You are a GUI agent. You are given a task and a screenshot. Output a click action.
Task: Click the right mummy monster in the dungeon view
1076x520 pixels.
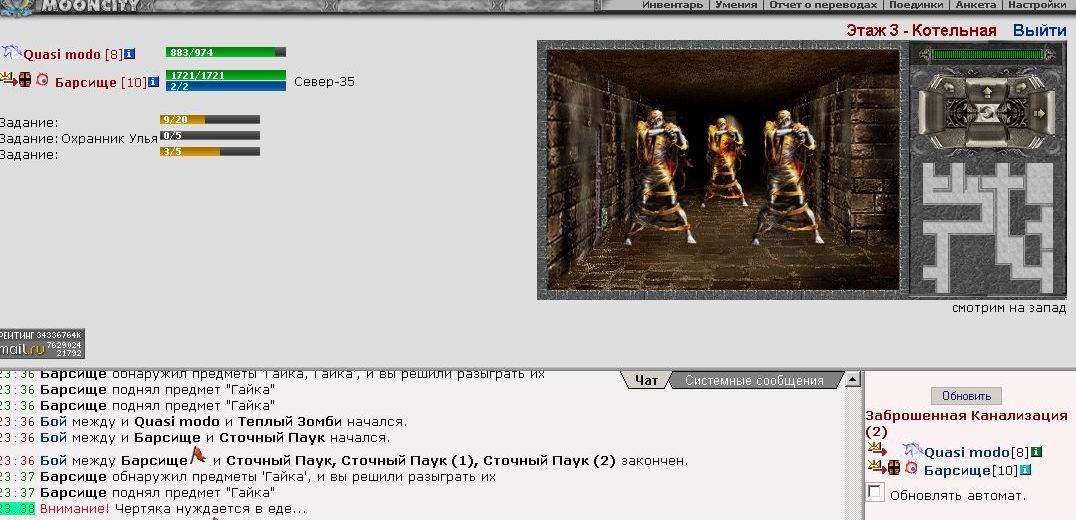pyautogui.click(x=789, y=177)
